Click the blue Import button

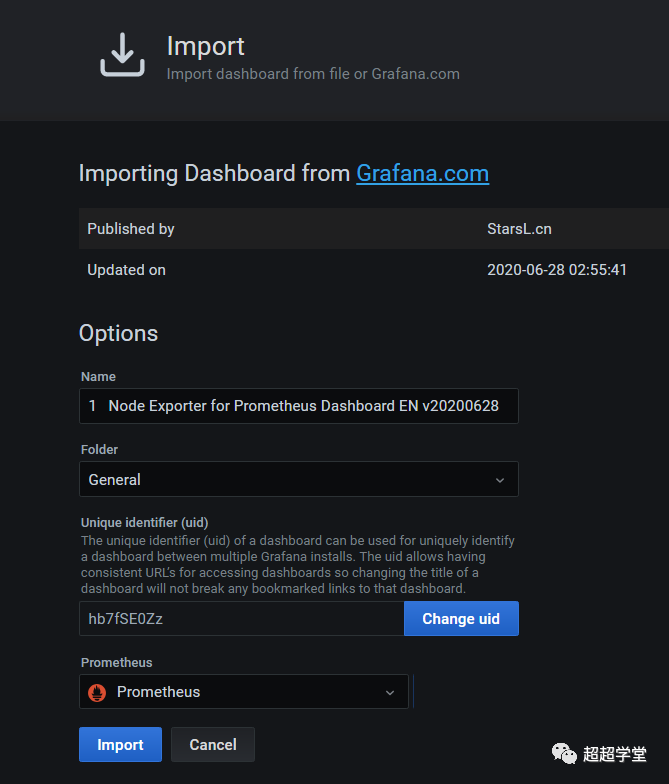(x=120, y=745)
